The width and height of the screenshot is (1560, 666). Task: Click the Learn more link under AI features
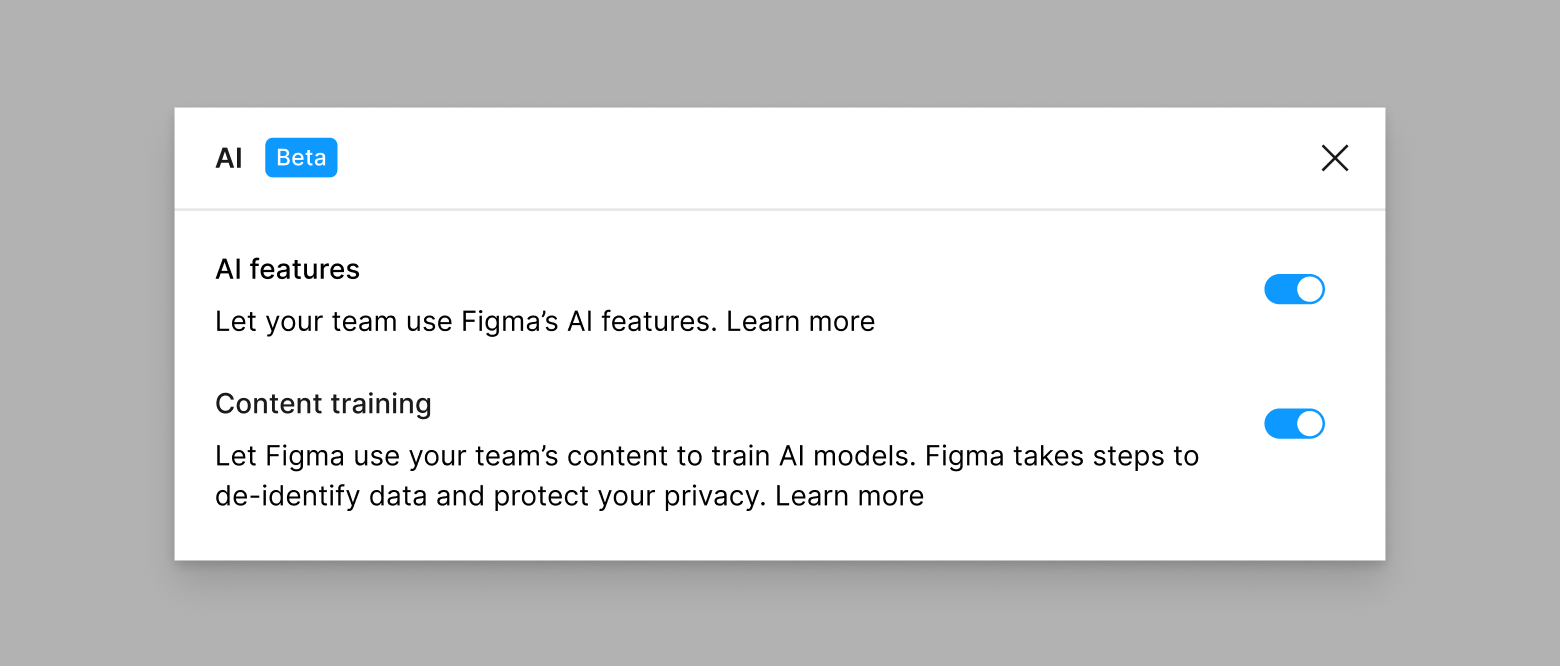pos(800,321)
